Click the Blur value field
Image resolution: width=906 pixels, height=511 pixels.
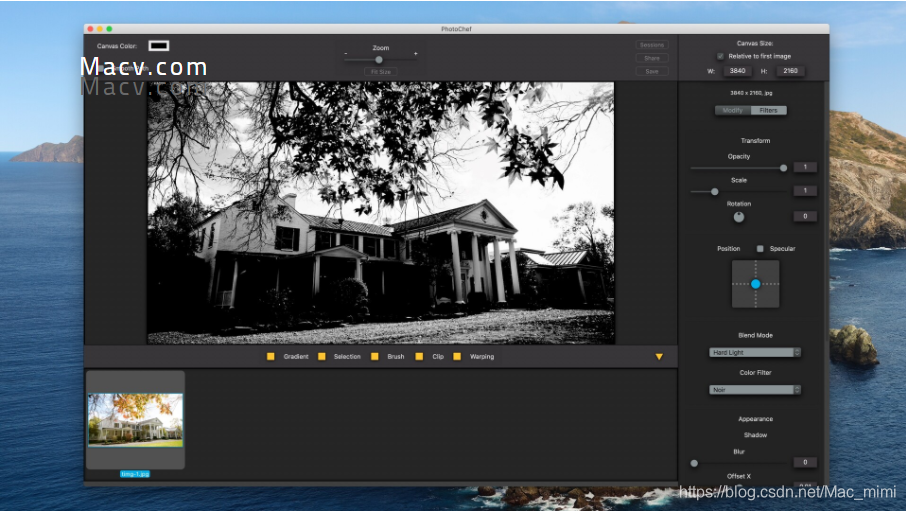click(805, 462)
